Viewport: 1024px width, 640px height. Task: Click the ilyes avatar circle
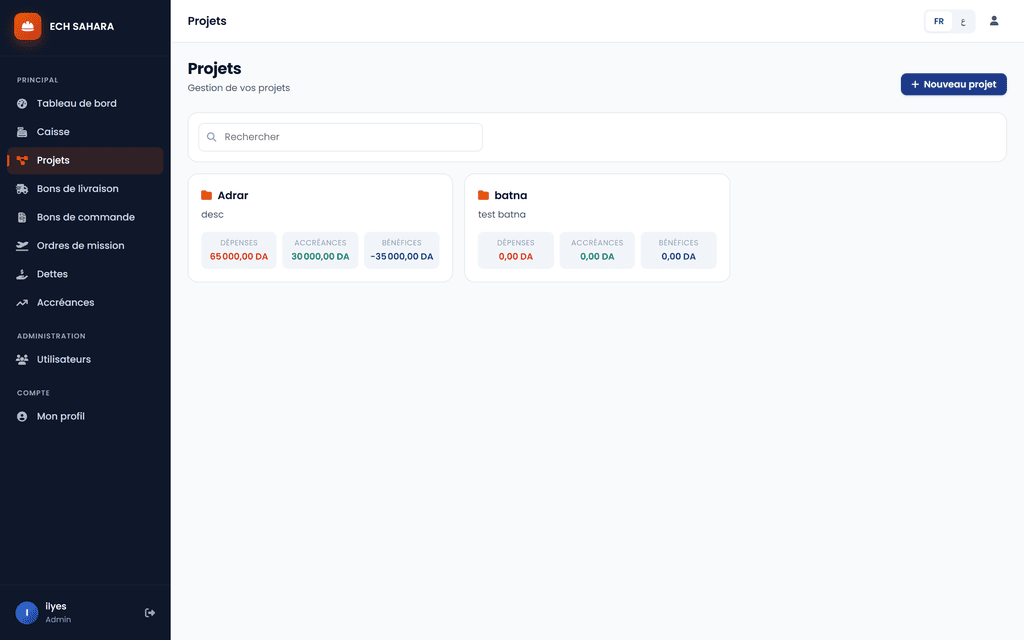click(x=27, y=613)
